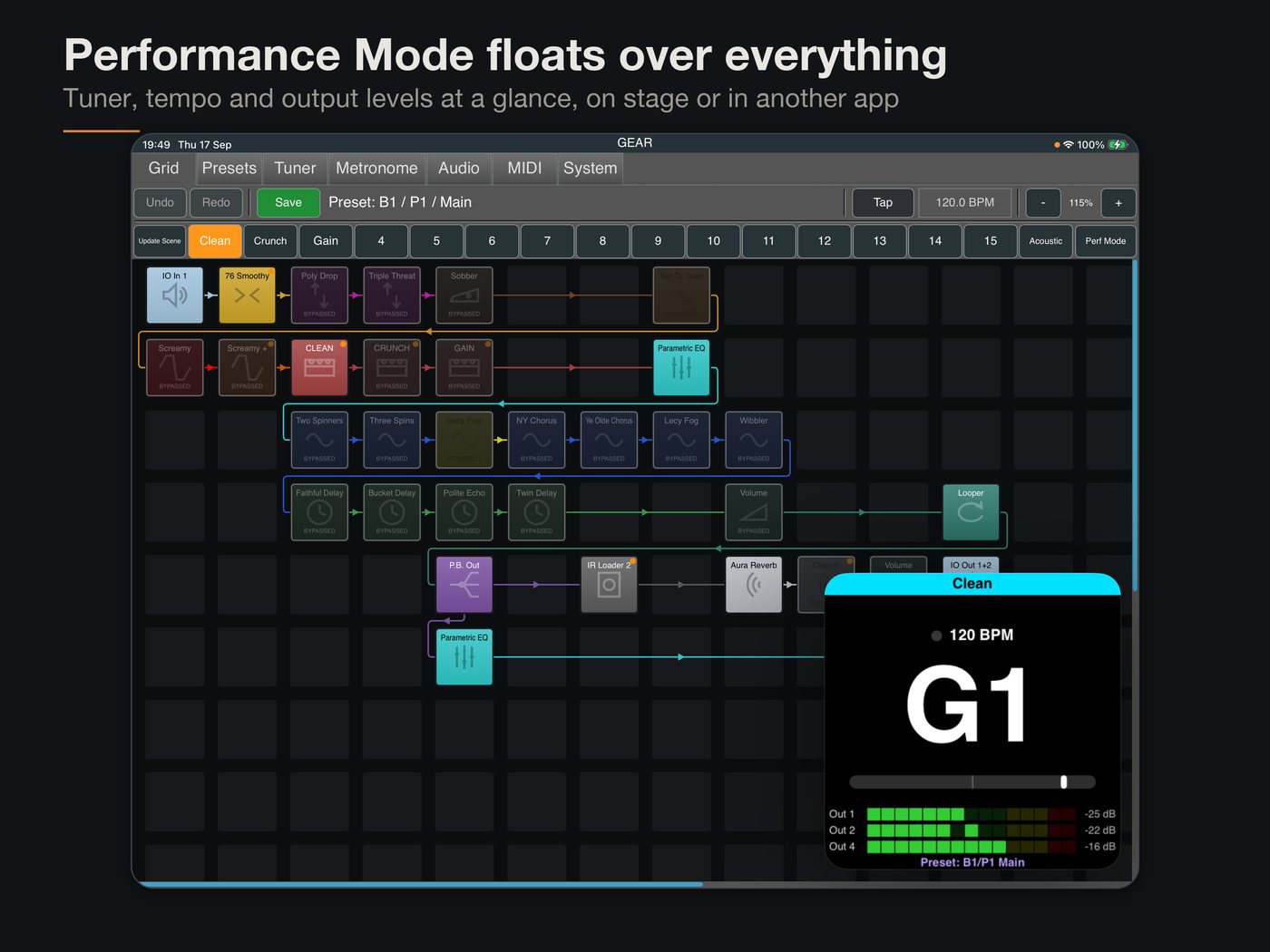This screenshot has height=952, width=1270.
Task: Select the Poly Drop pitch block
Action: (319, 295)
